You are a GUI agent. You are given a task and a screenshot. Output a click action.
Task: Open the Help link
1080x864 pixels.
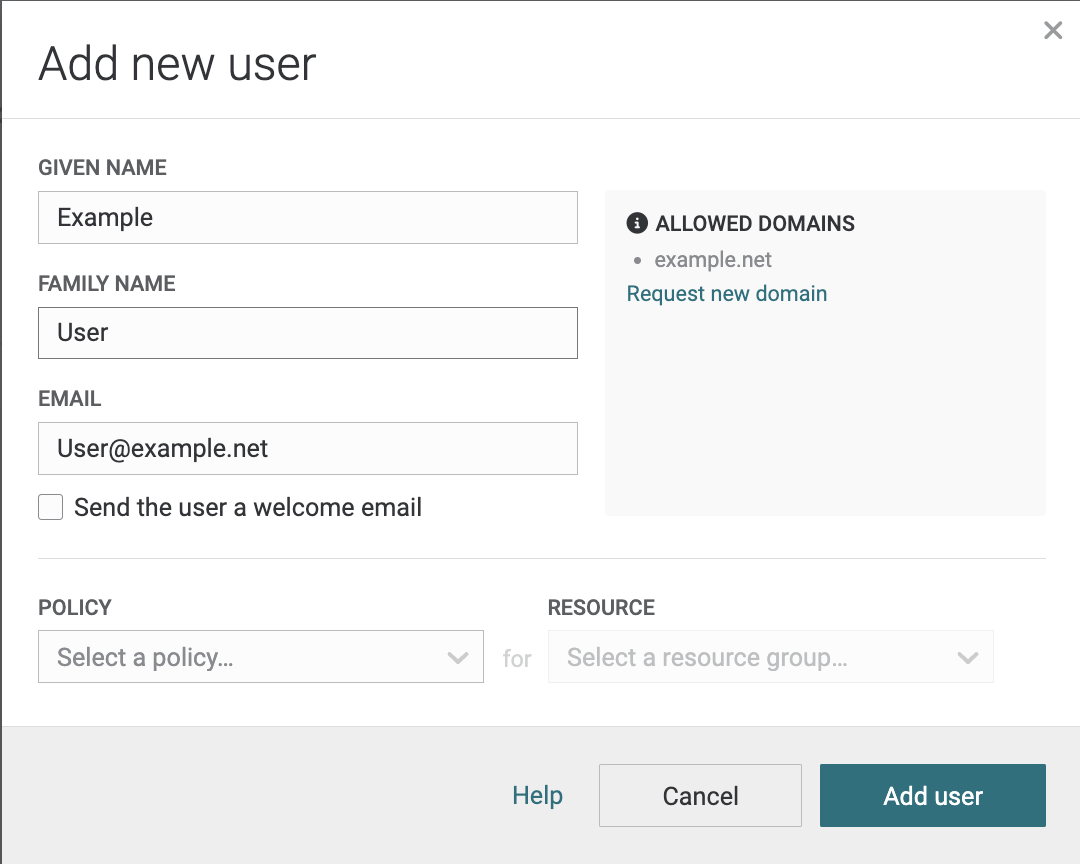537,795
